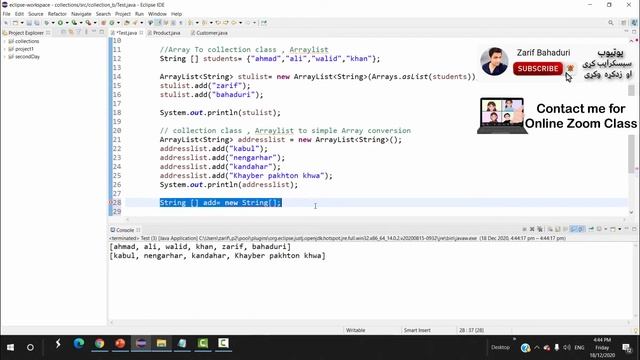
Task: Open the Open Console dropdown arrow
Action: coord(620,229)
